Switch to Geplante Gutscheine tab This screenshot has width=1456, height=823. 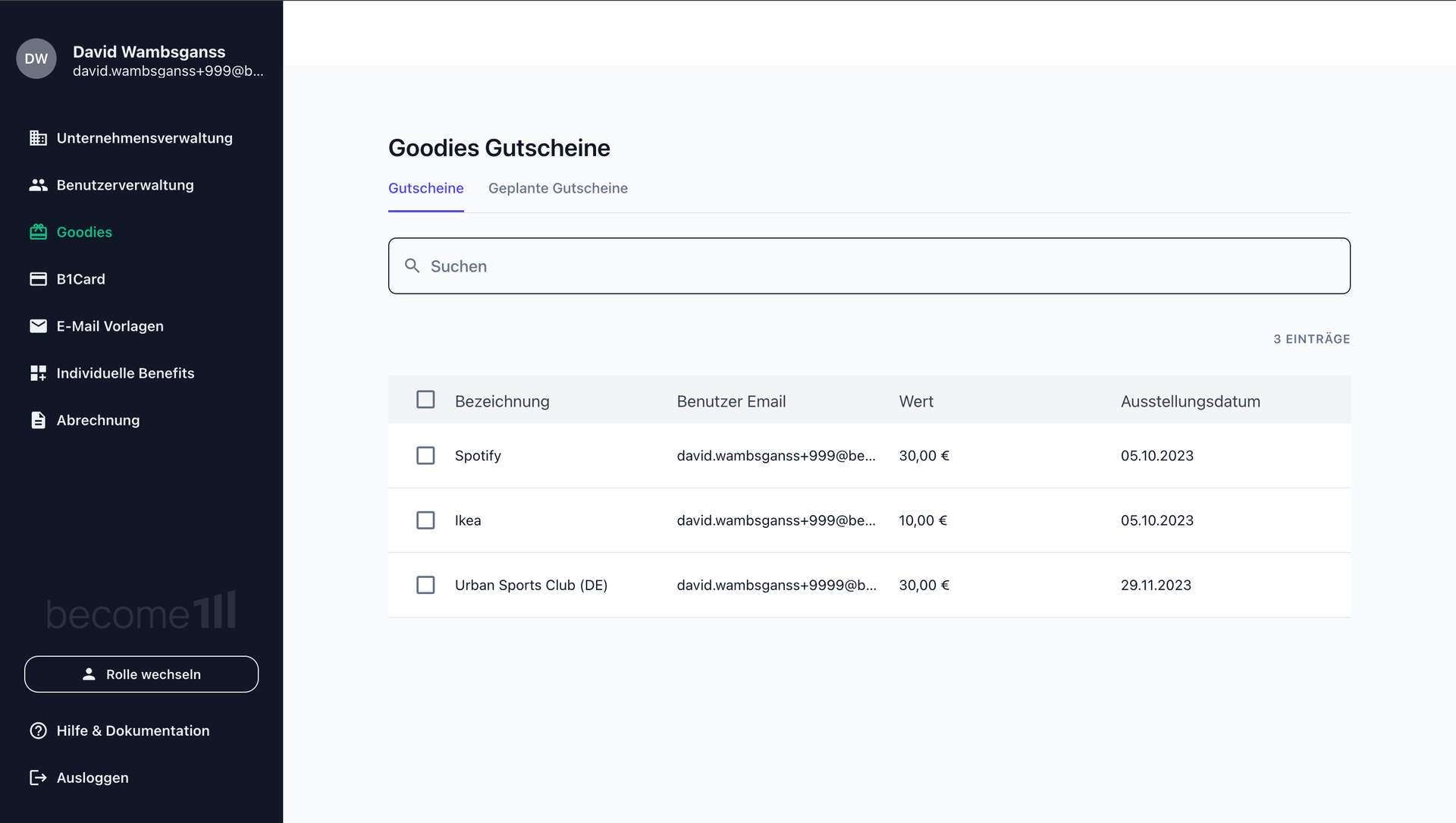(x=557, y=188)
